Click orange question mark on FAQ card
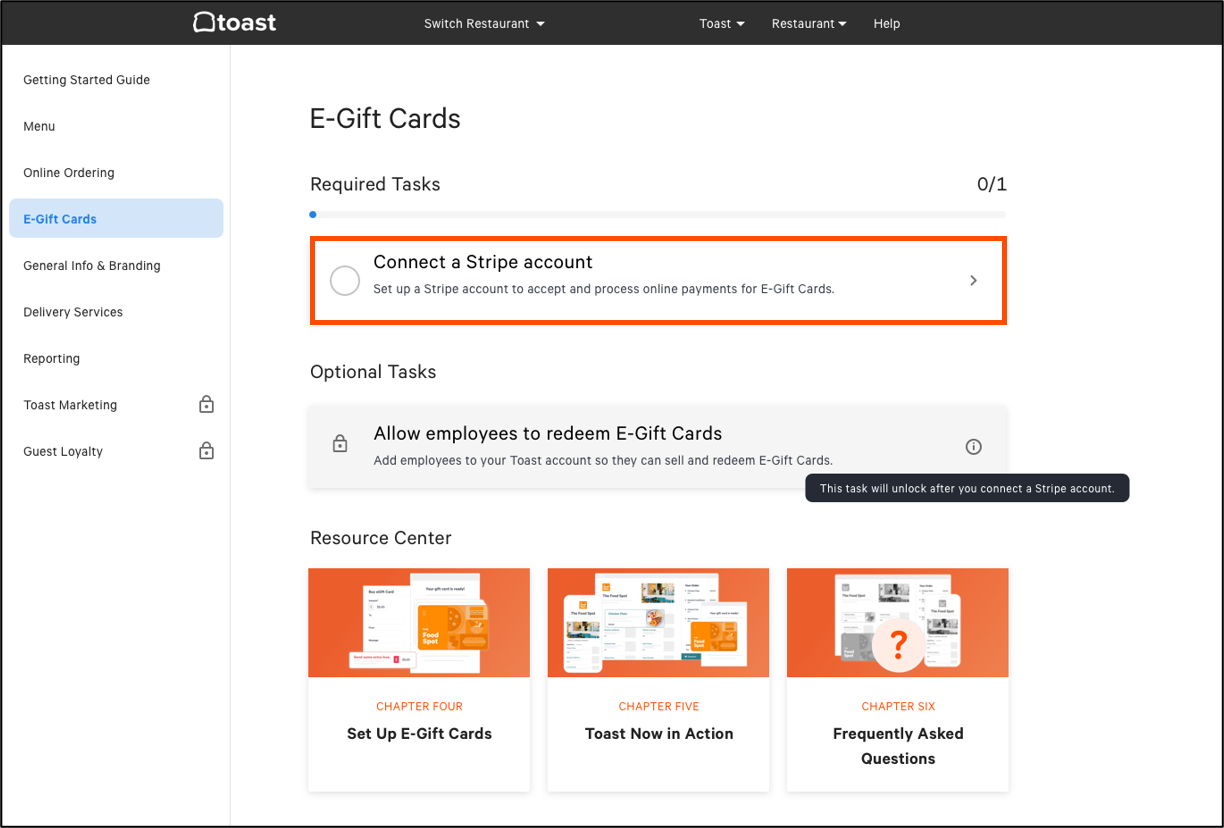The image size is (1224, 828). coord(898,646)
